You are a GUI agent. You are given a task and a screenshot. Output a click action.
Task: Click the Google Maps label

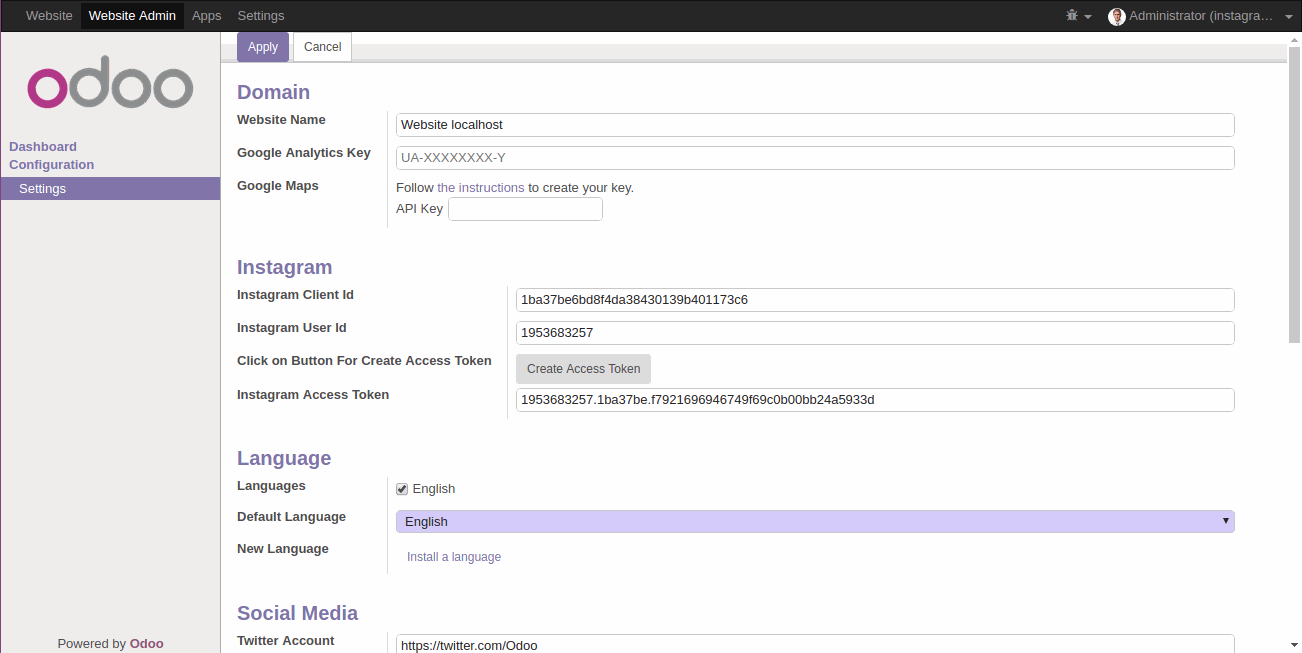(x=278, y=186)
